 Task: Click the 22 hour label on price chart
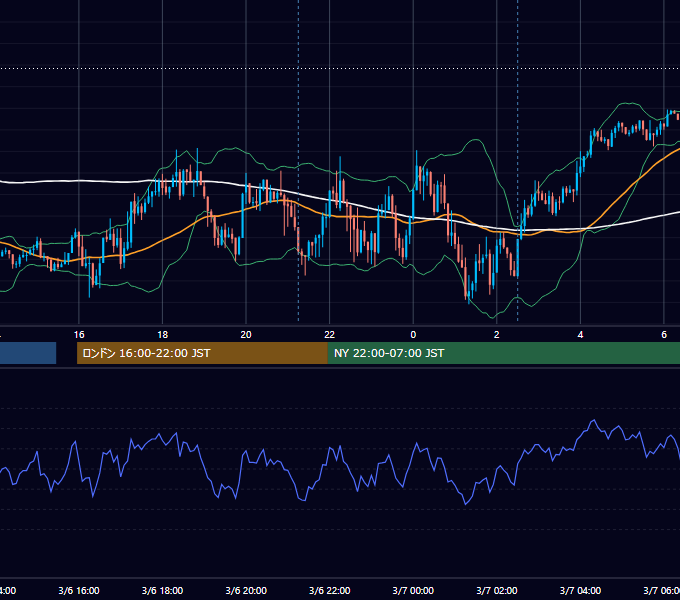330,335
